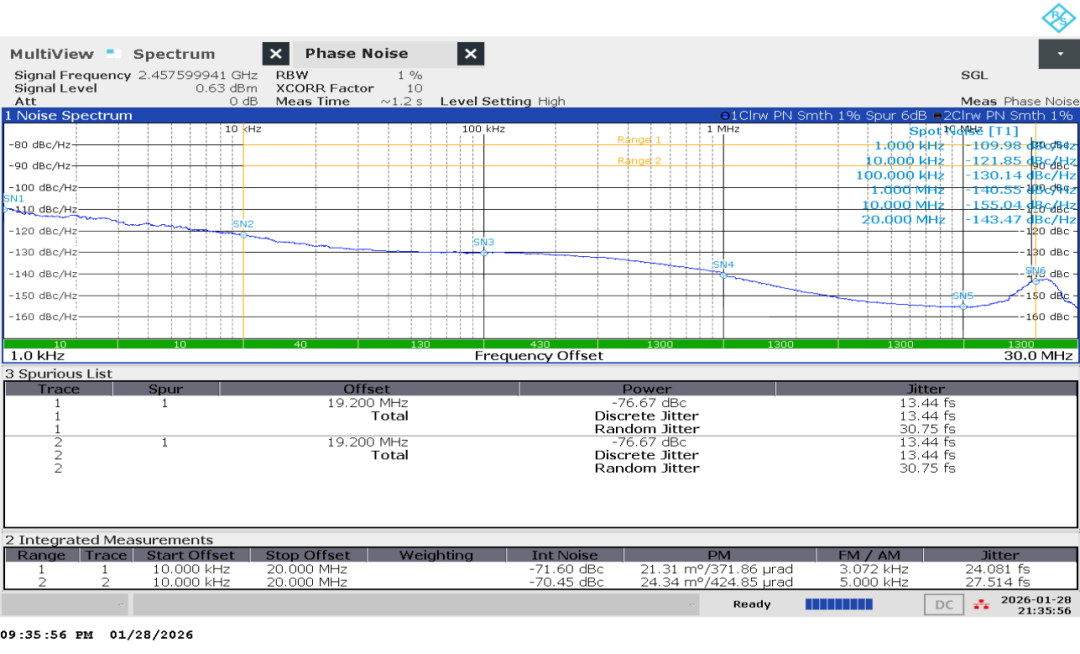1080x654 pixels.
Task: Click the green segment labeled 430
Action: pos(540,344)
